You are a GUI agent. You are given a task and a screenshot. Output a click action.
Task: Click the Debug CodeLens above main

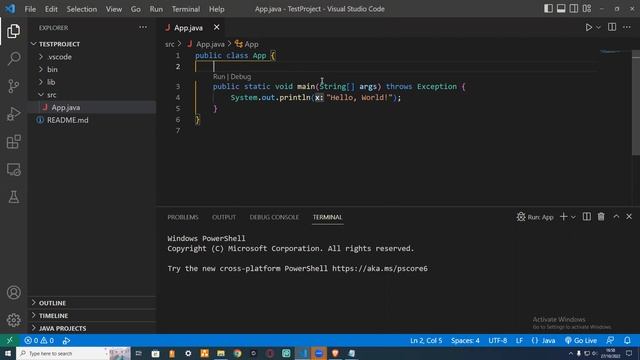[240, 76]
